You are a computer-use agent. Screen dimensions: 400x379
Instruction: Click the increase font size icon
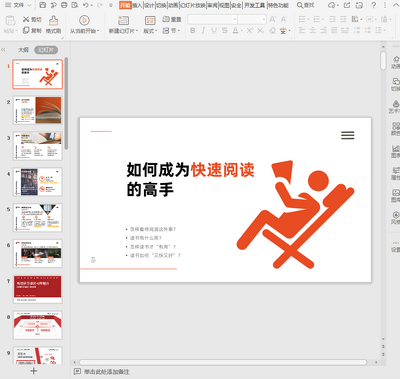pyautogui.click(x=273, y=19)
